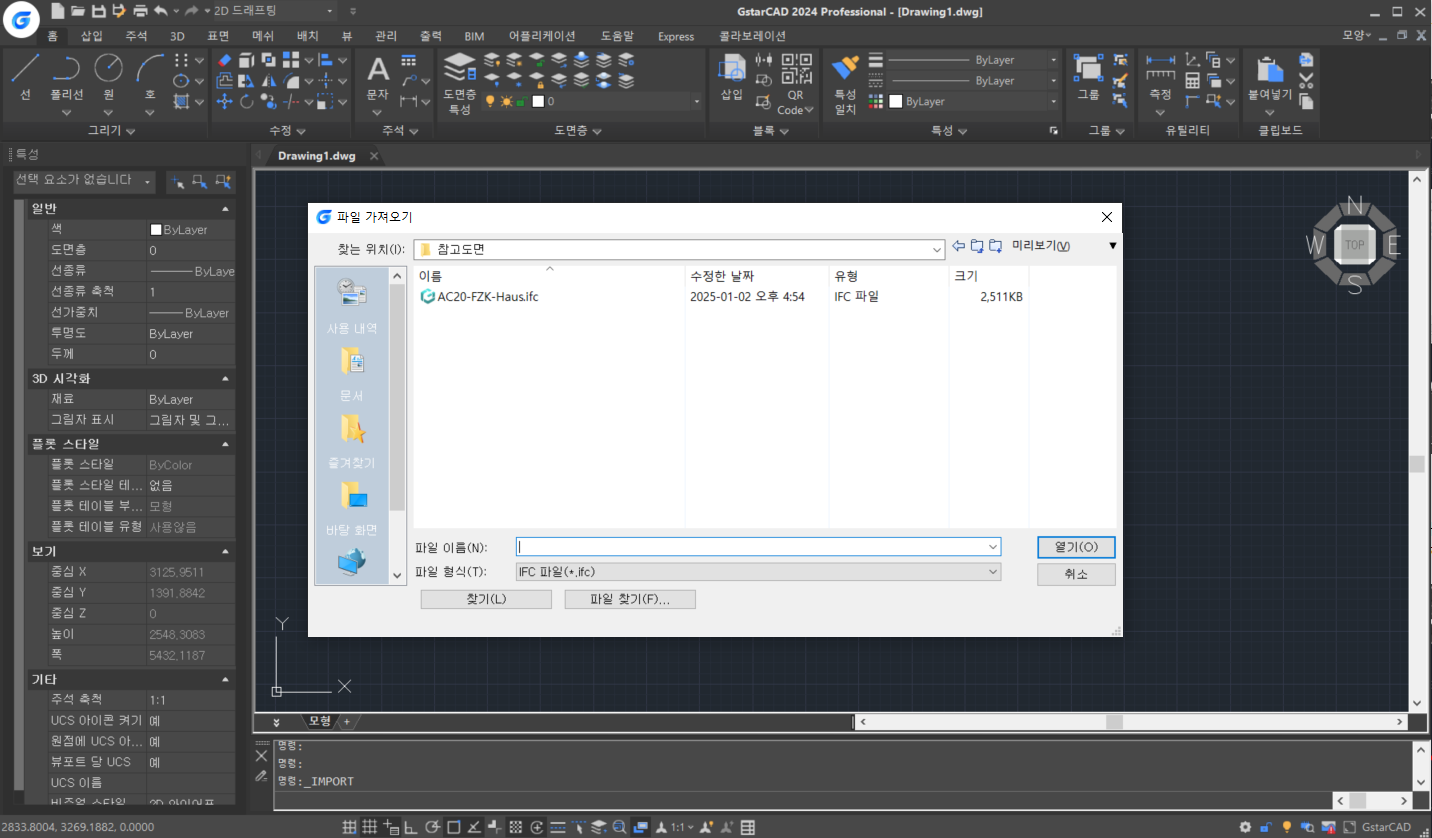
Task: Go back using the dialog's back arrow
Action: click(958, 246)
